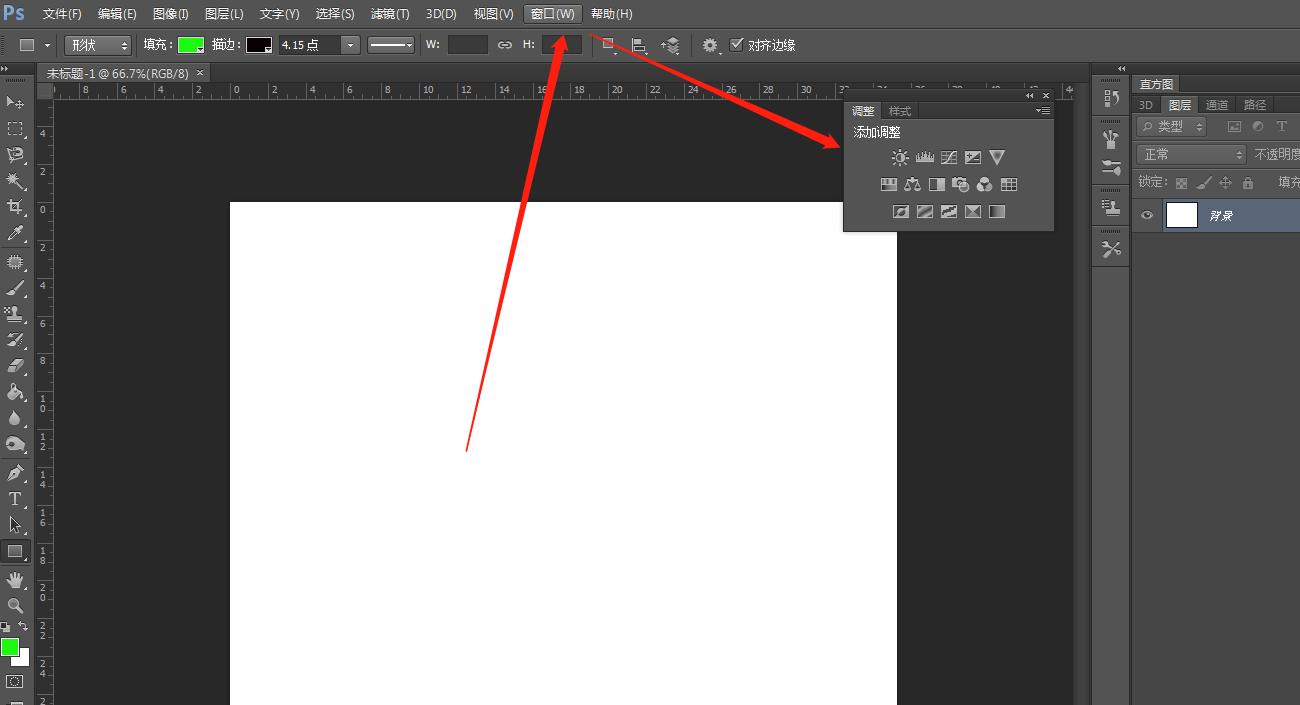This screenshot has height=705, width=1300.
Task: Click the W width input field
Action: [467, 45]
